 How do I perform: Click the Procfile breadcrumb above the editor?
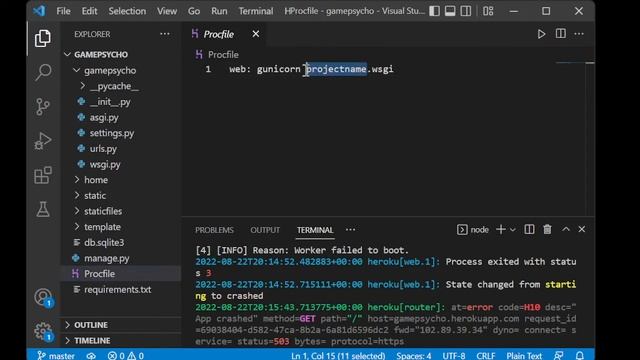click(218, 54)
